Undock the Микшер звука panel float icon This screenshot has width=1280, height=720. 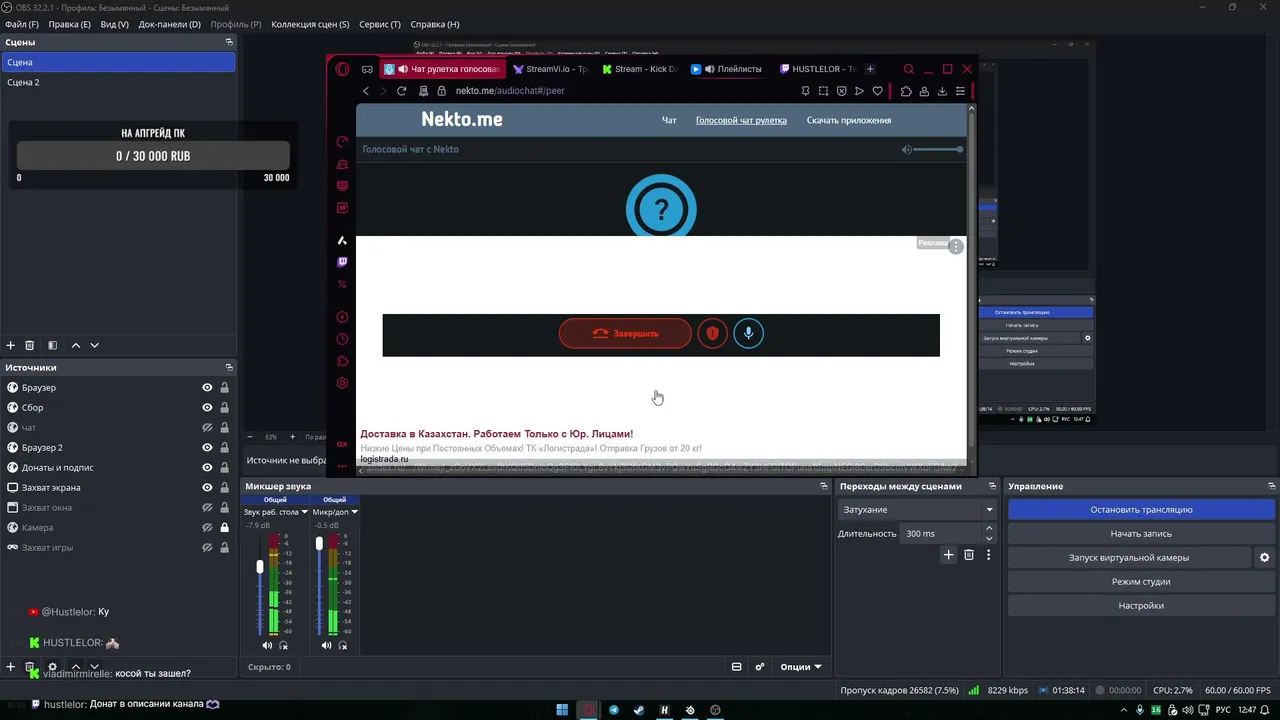tap(824, 486)
